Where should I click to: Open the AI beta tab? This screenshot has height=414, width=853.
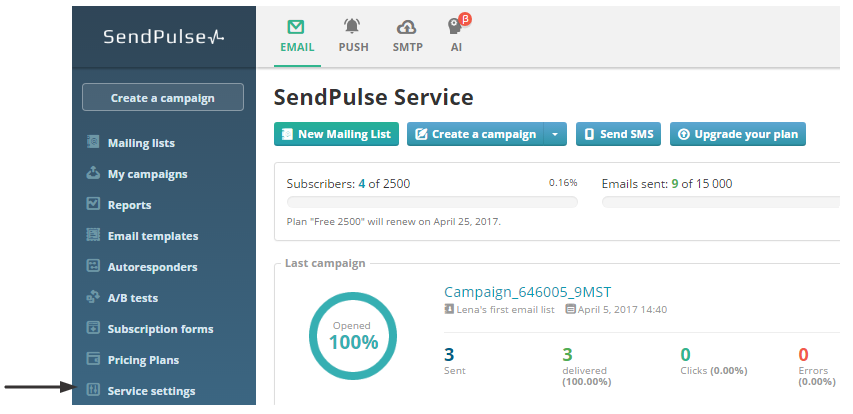tap(456, 35)
